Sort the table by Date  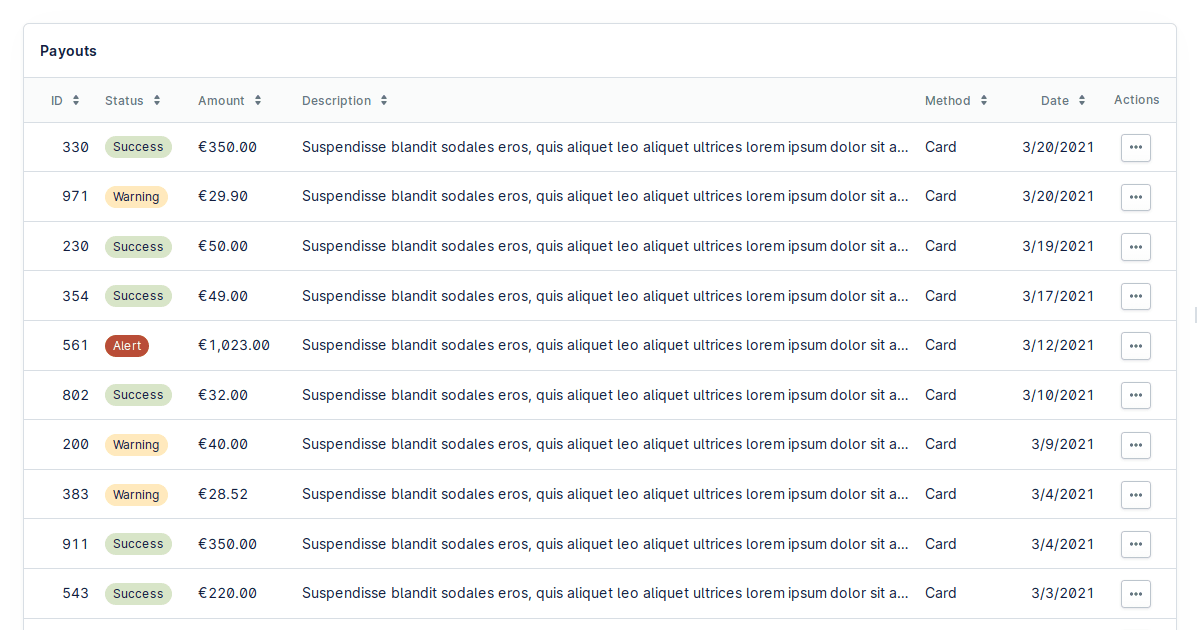tap(1062, 101)
